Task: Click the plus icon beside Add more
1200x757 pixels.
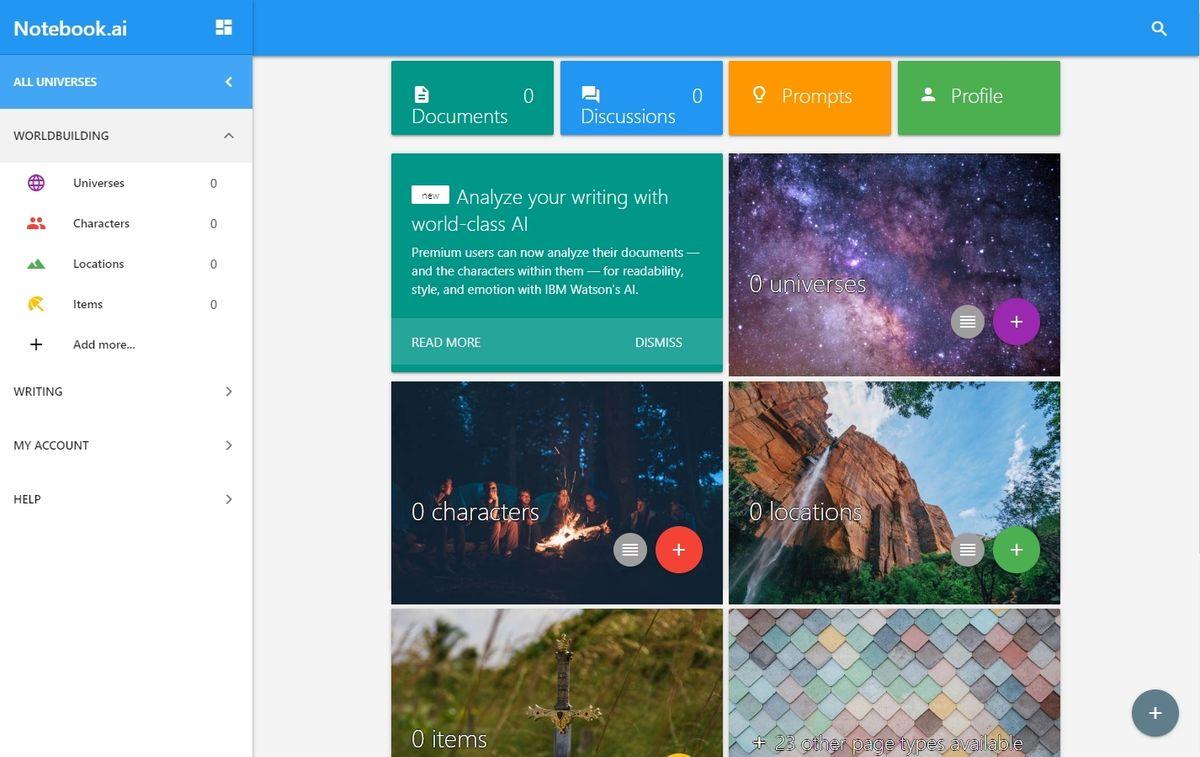Action: coord(36,344)
